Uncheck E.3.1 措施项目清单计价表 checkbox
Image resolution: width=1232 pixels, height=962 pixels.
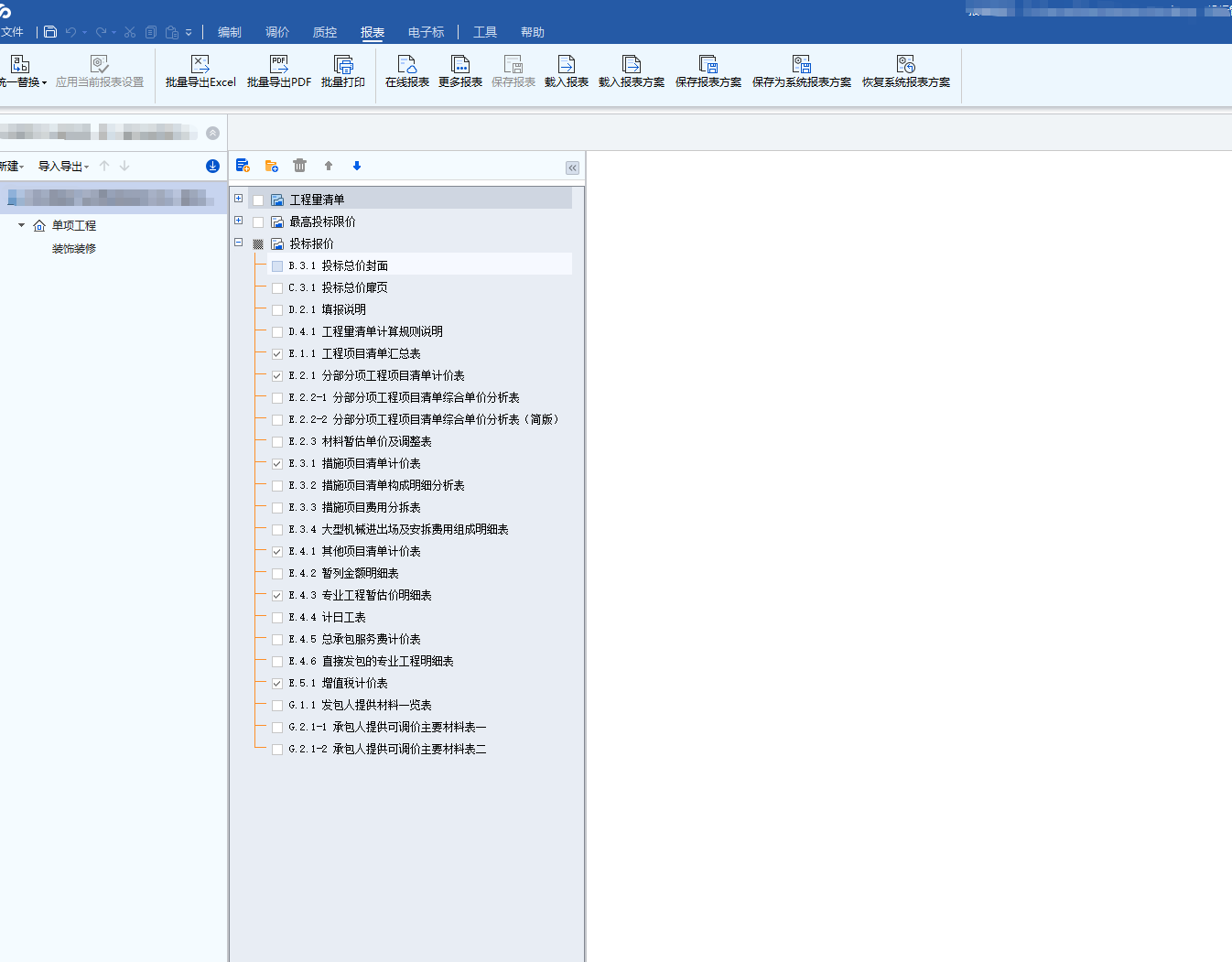pyautogui.click(x=277, y=463)
